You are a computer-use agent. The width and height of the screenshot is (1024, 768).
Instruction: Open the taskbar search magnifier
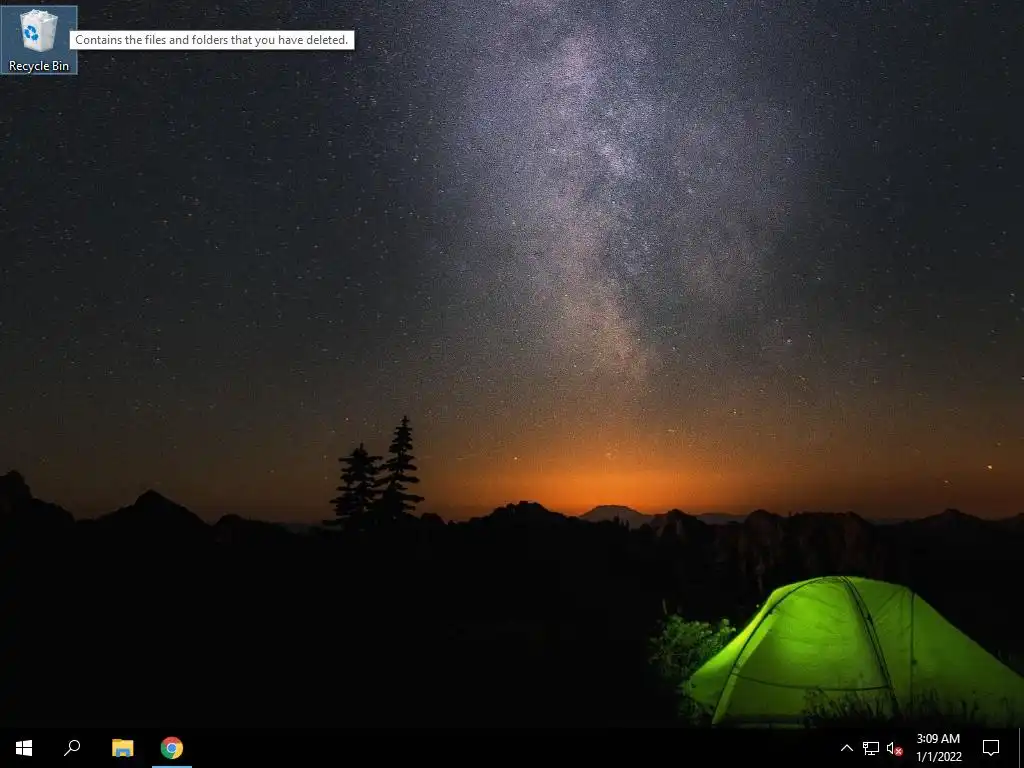tap(72, 748)
